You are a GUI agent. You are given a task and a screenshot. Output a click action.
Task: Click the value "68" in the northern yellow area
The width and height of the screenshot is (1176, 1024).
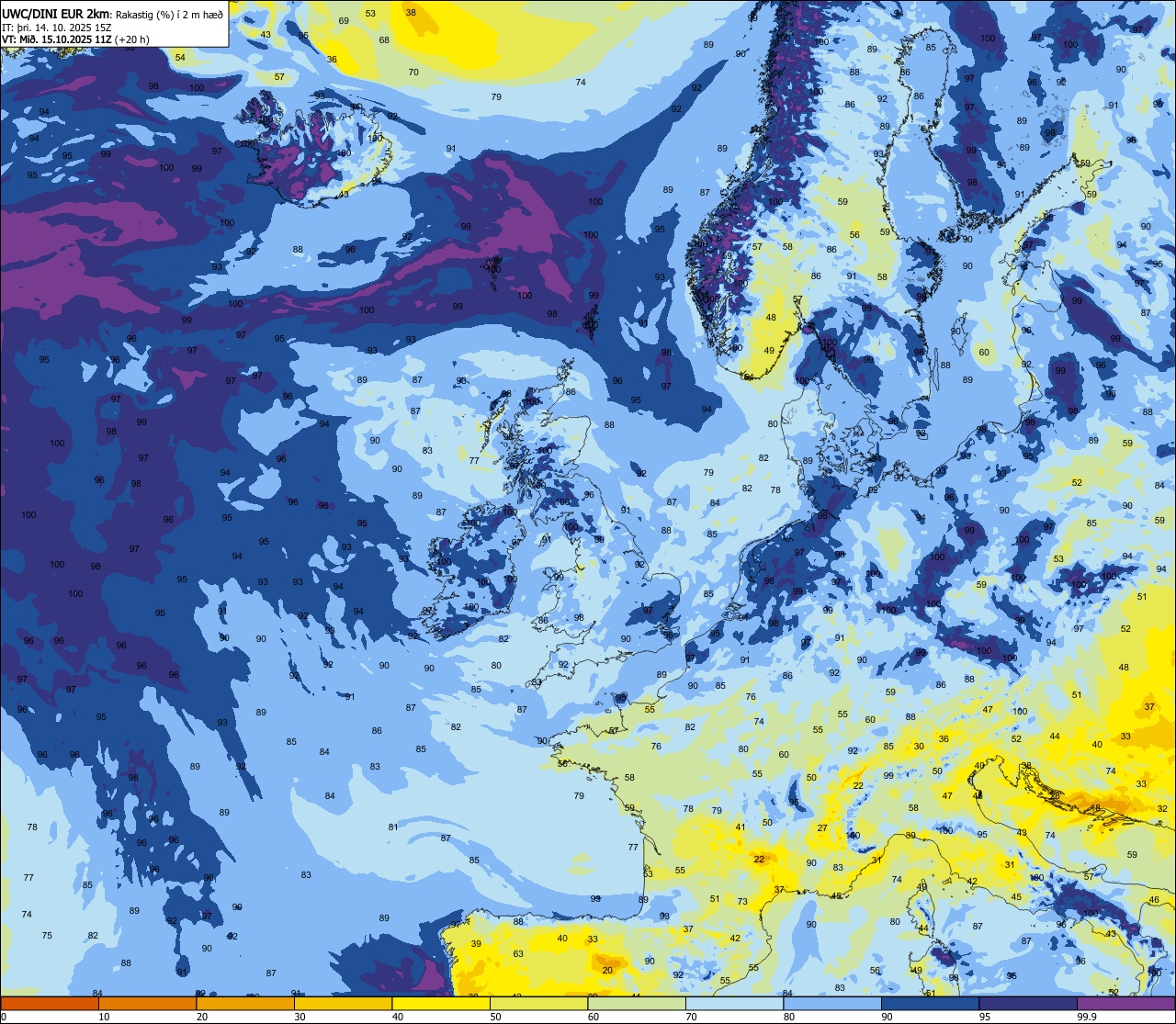(x=384, y=39)
